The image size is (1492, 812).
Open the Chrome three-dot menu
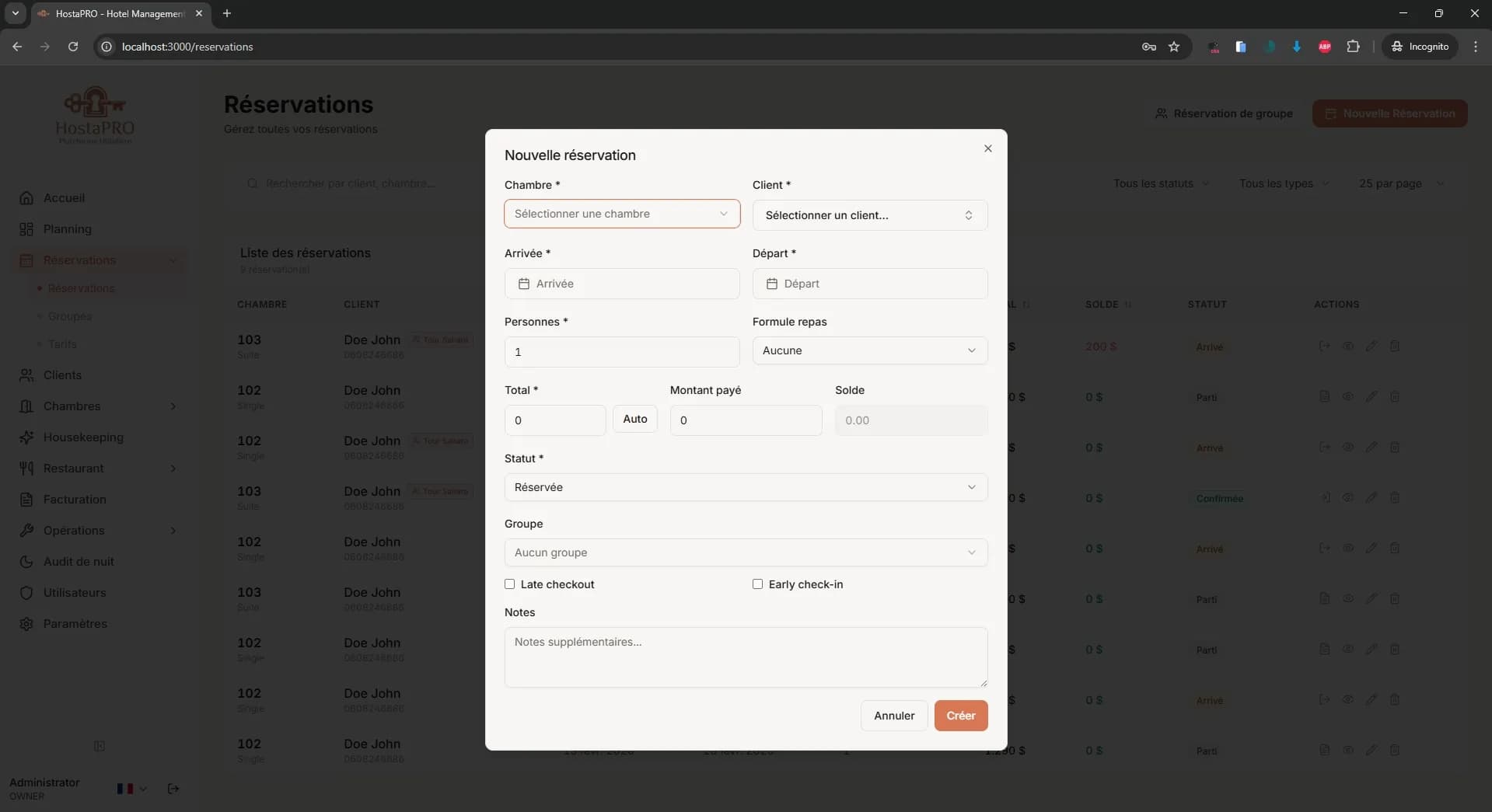pos(1475,47)
